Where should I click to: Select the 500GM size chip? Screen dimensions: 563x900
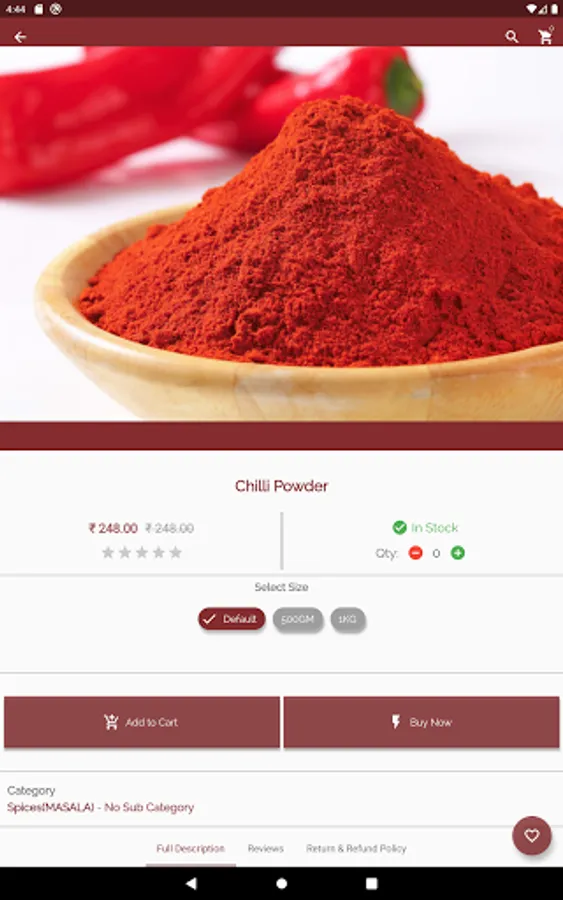tap(297, 619)
